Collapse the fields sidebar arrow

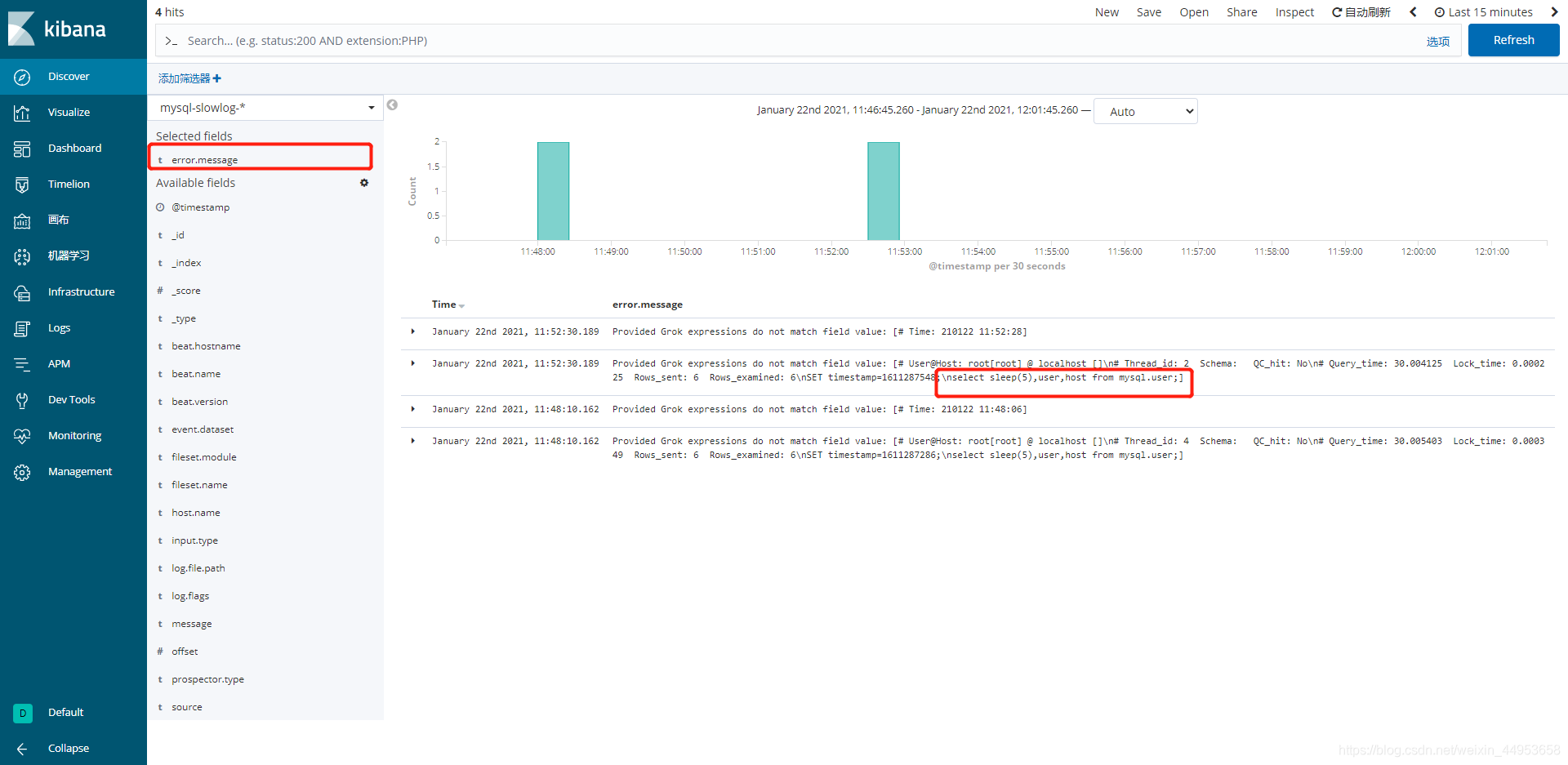[392, 105]
